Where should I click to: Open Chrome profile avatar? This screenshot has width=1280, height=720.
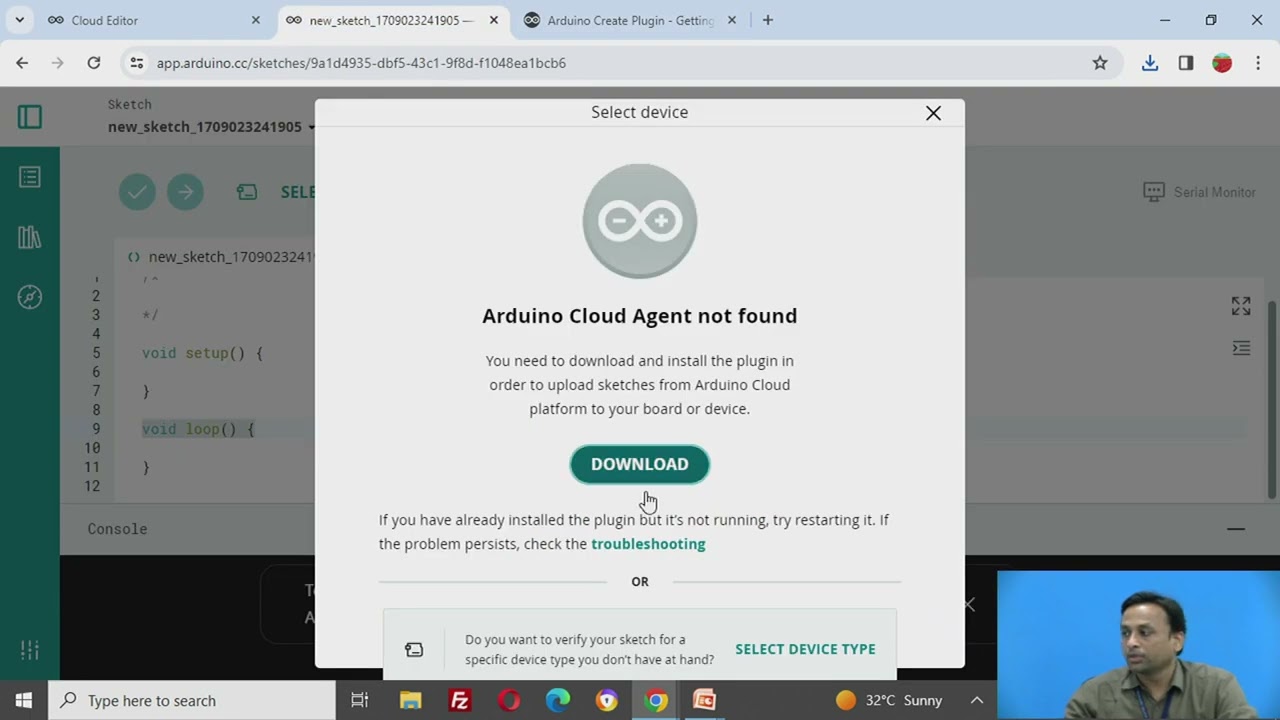pos(1222,63)
